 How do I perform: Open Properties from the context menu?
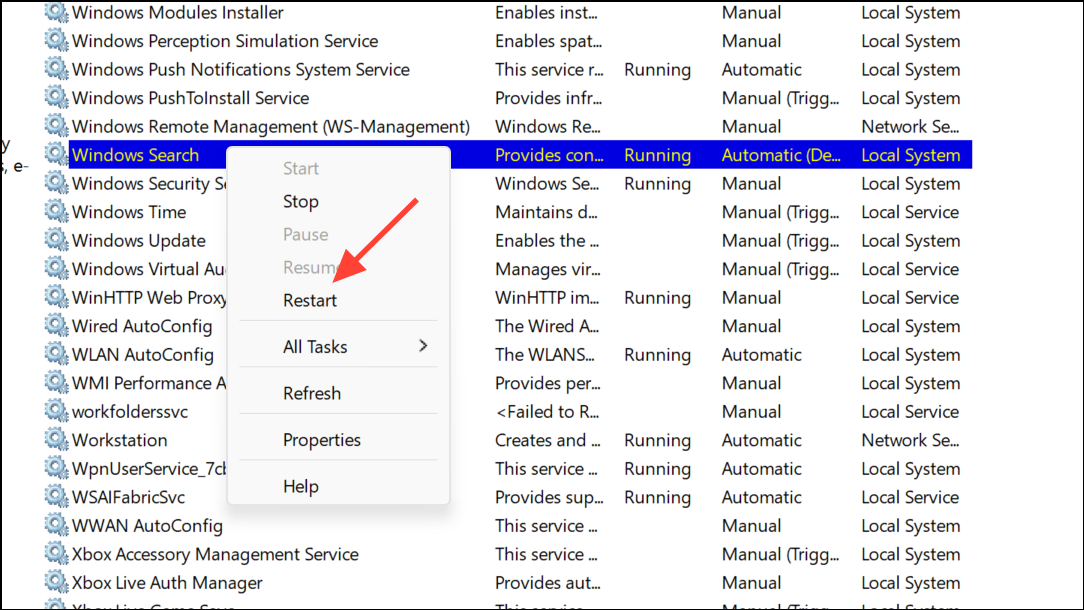pyautogui.click(x=321, y=440)
